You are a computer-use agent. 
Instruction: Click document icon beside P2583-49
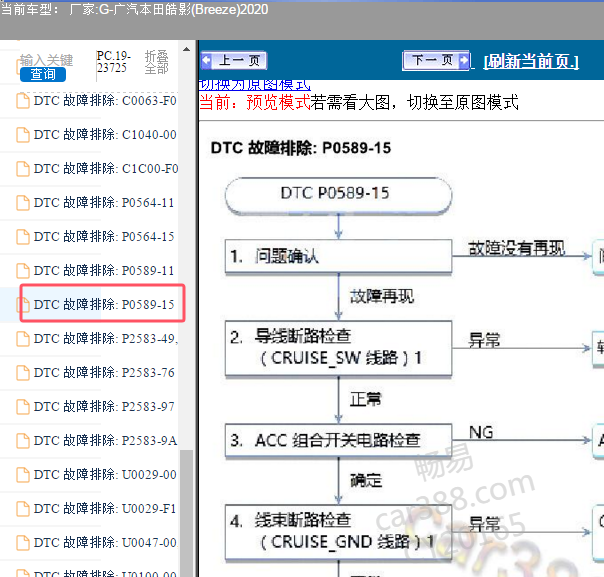(x=23, y=339)
